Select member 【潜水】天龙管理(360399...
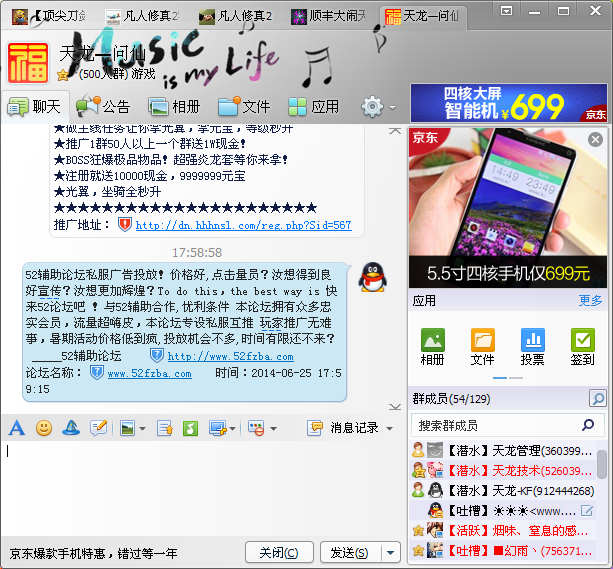 click(x=503, y=451)
